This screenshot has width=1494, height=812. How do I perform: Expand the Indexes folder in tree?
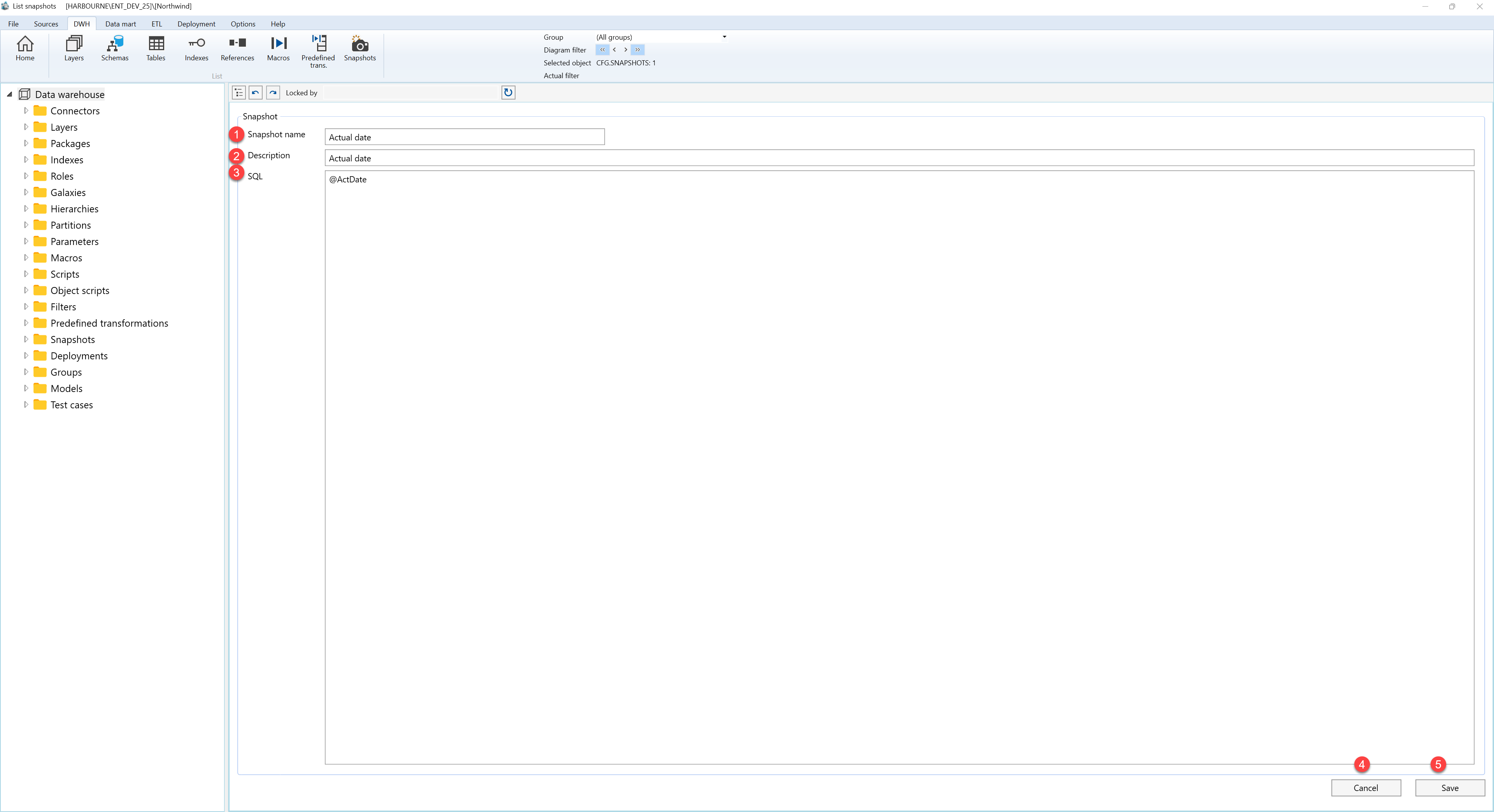[26, 159]
